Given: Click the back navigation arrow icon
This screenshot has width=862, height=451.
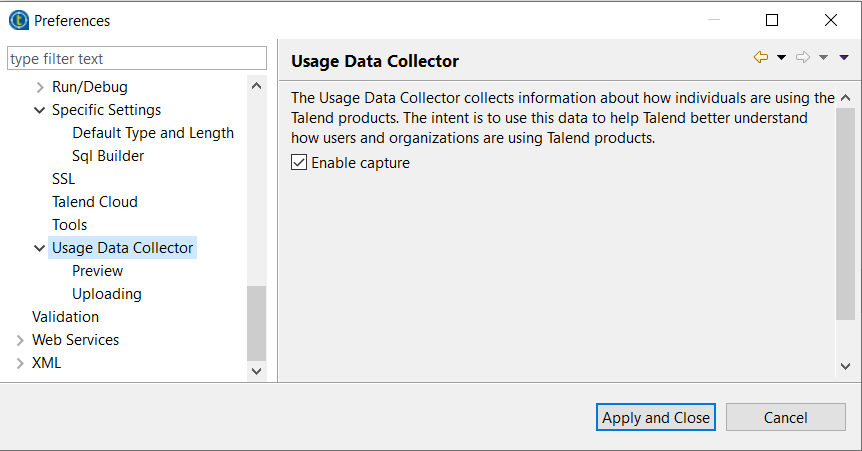Looking at the screenshot, I should point(761,58).
